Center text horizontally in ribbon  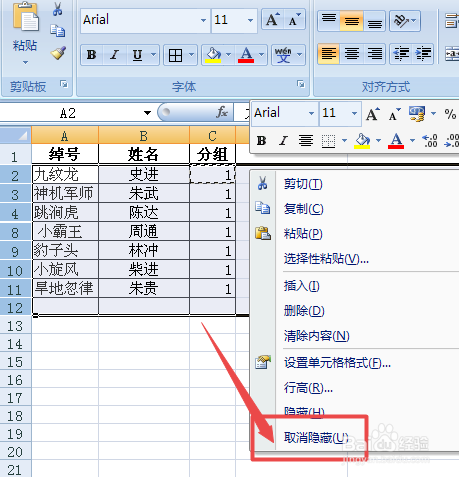352,53
